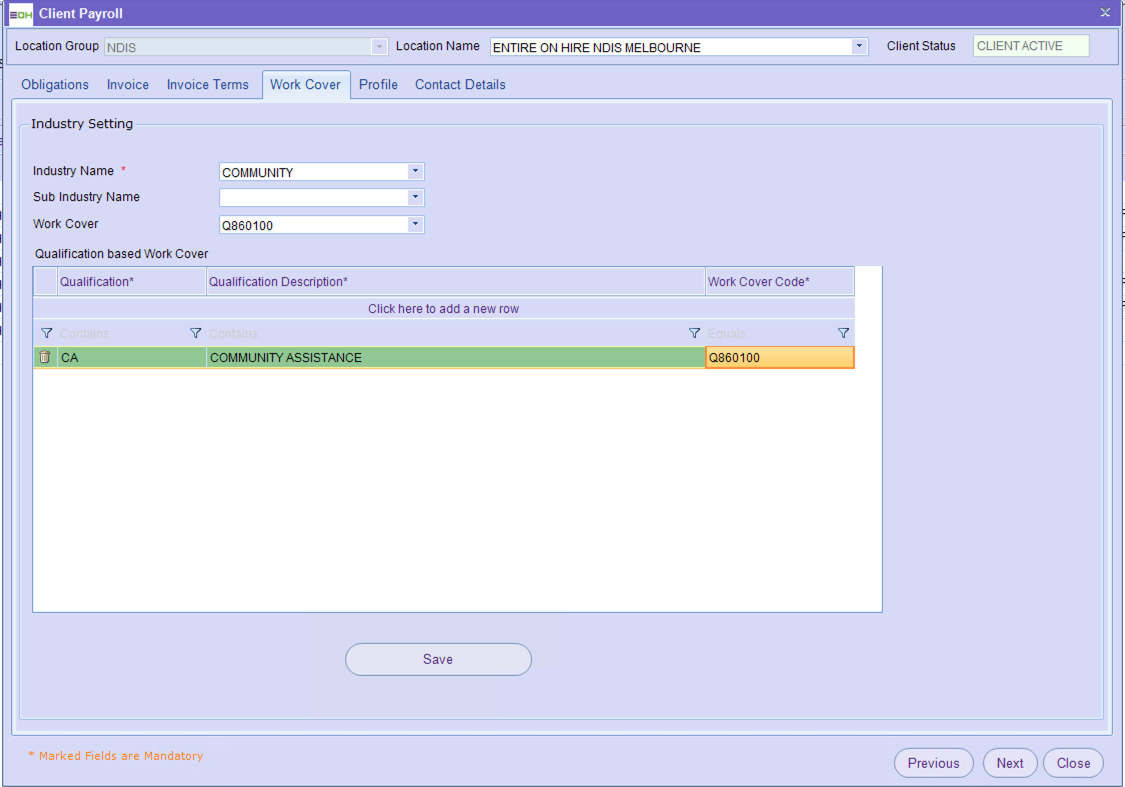Click the Previous button
This screenshot has height=787, width=1125.
click(x=933, y=763)
